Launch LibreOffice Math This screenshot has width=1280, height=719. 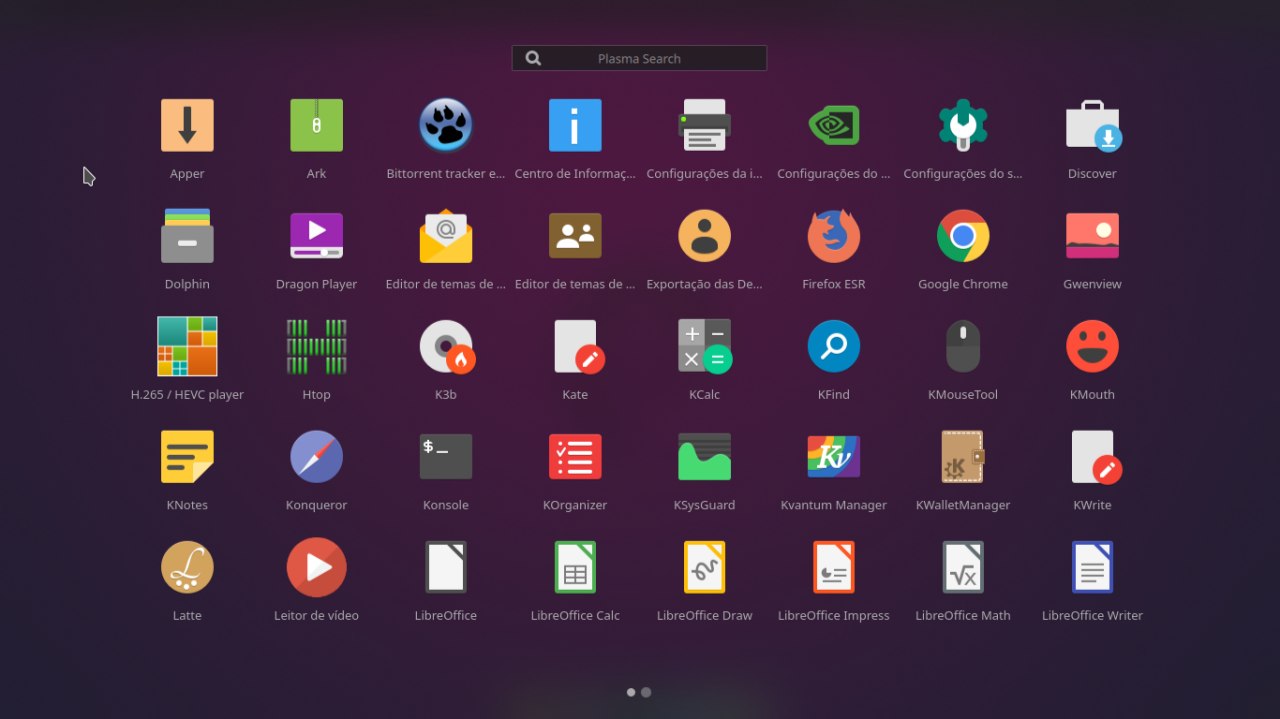963,567
